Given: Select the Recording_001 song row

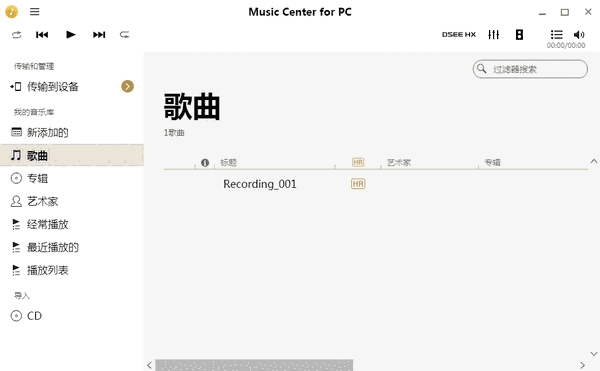Looking at the screenshot, I should point(376,184).
